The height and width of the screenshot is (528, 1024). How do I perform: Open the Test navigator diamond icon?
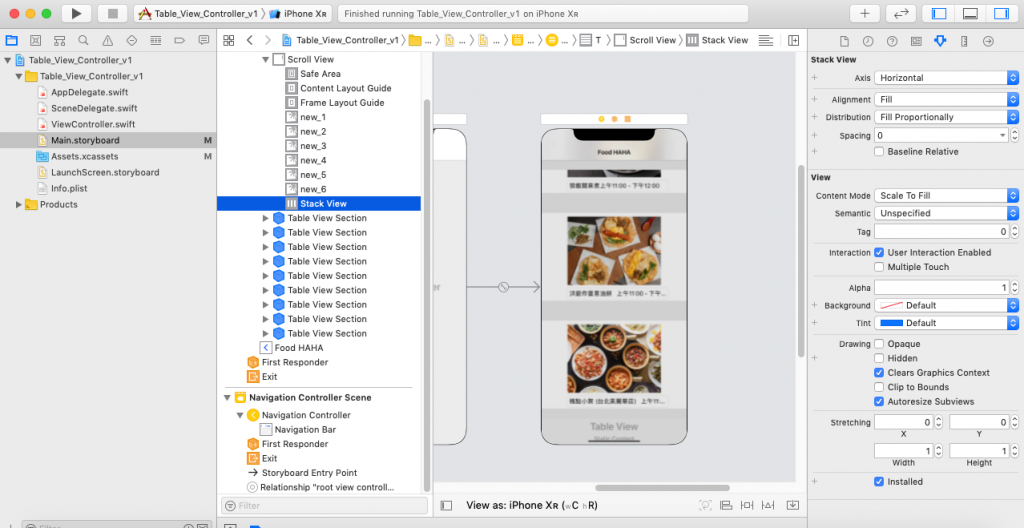[131, 41]
